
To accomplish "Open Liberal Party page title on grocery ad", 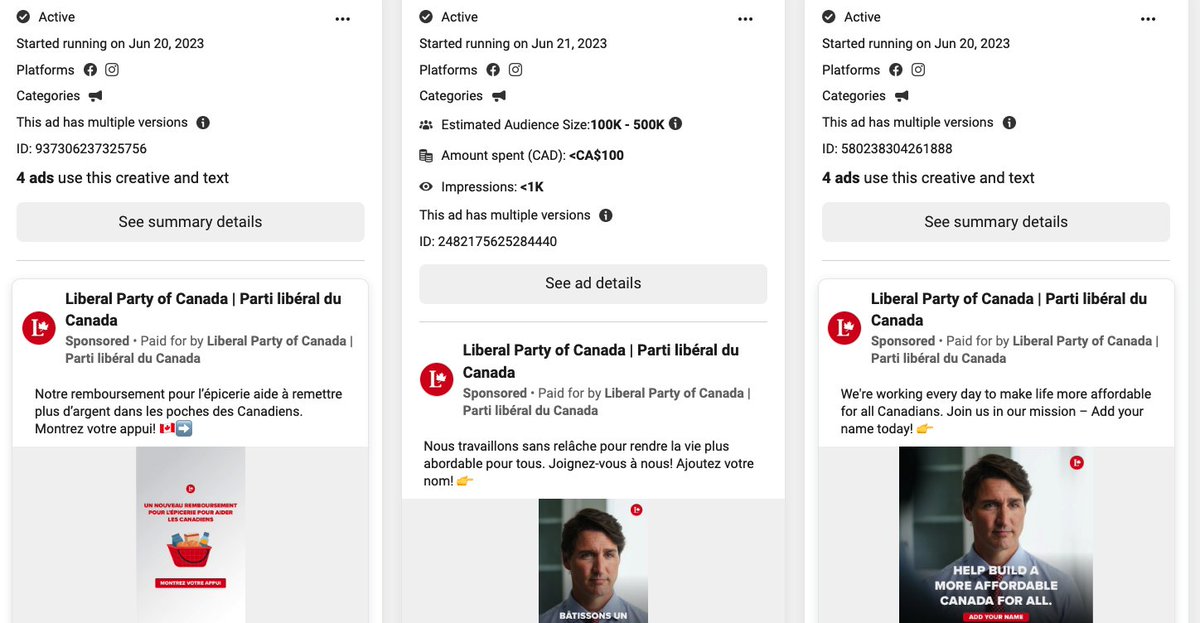I will coord(203,309).
